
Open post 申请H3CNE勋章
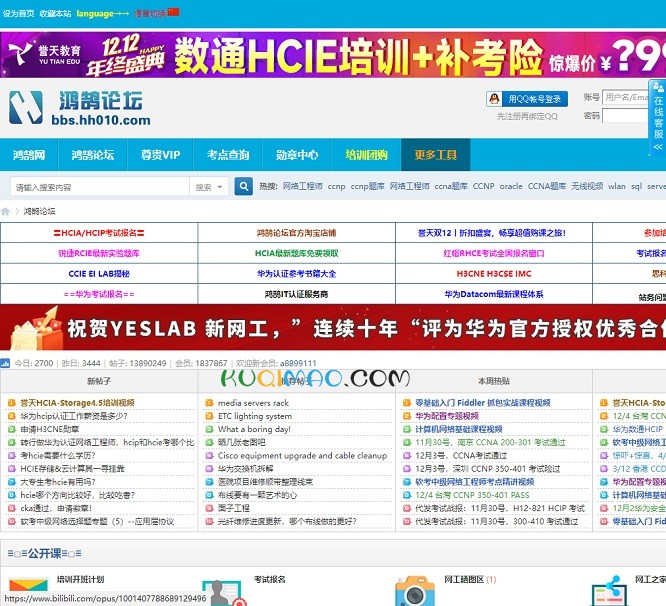click(50, 429)
